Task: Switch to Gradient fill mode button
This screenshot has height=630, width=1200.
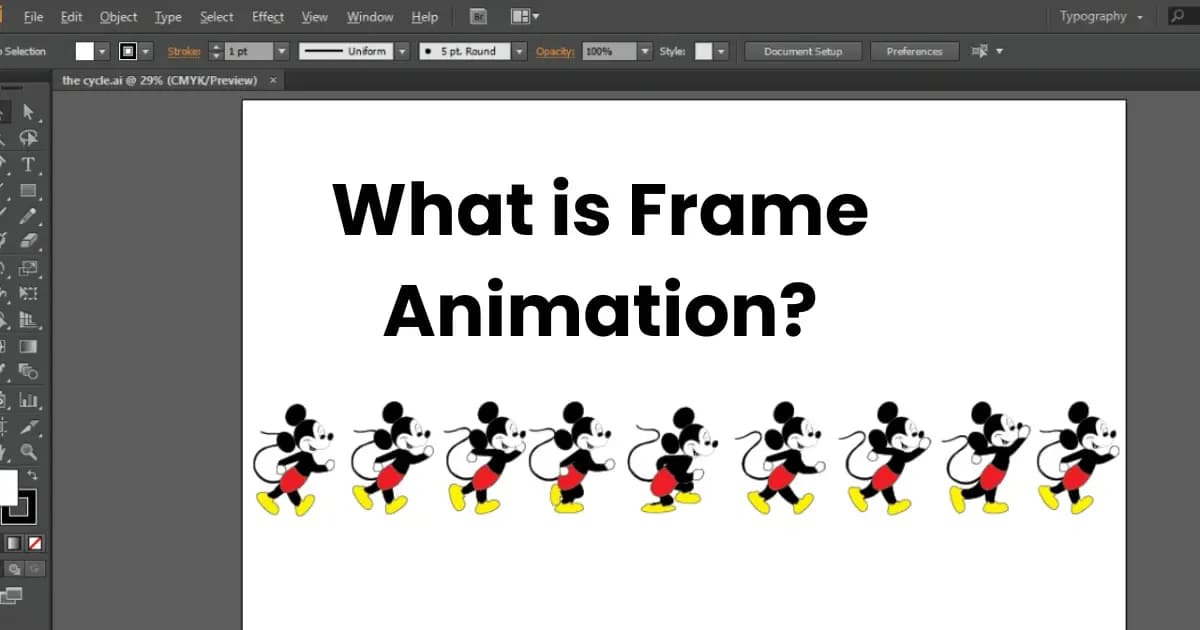Action: coord(14,543)
